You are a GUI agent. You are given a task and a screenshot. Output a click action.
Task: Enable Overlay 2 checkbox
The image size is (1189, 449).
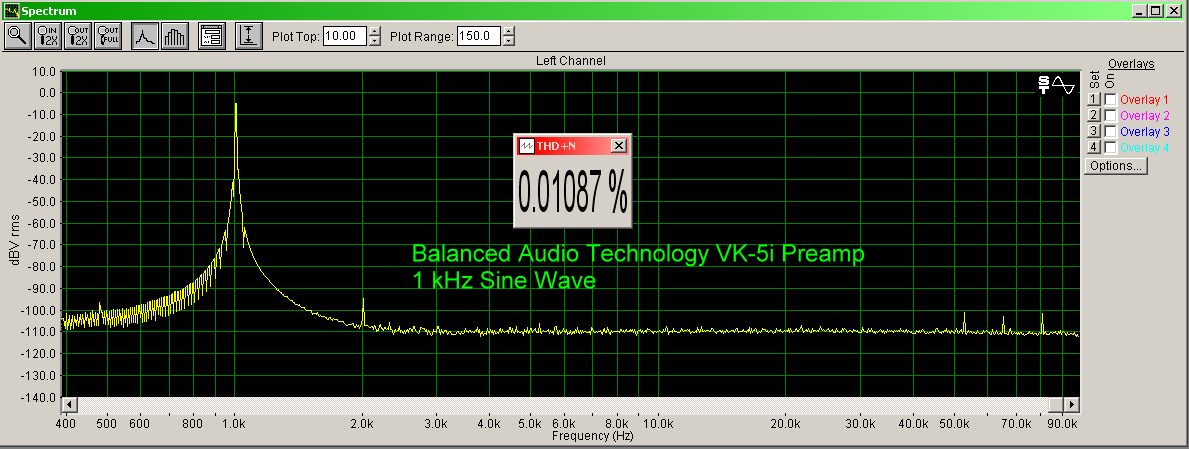point(1110,115)
